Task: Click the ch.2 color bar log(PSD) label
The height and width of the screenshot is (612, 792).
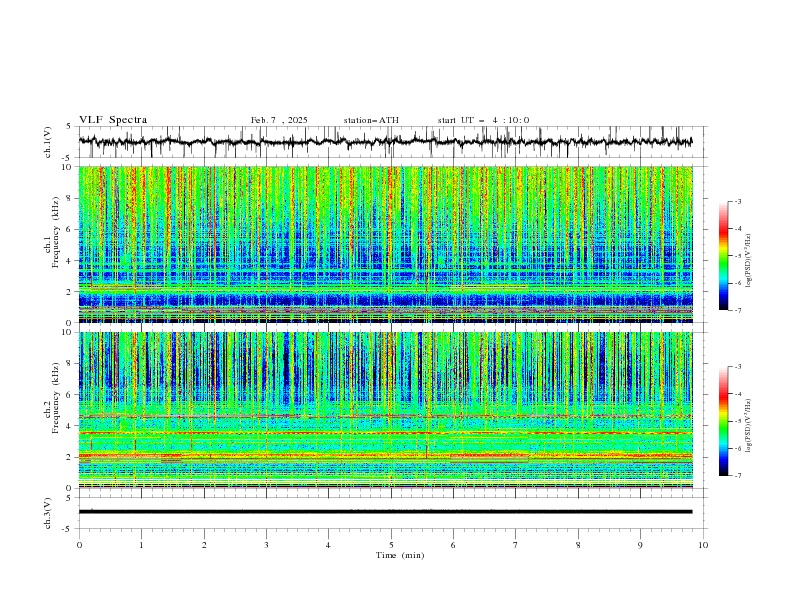Action: pos(748,426)
